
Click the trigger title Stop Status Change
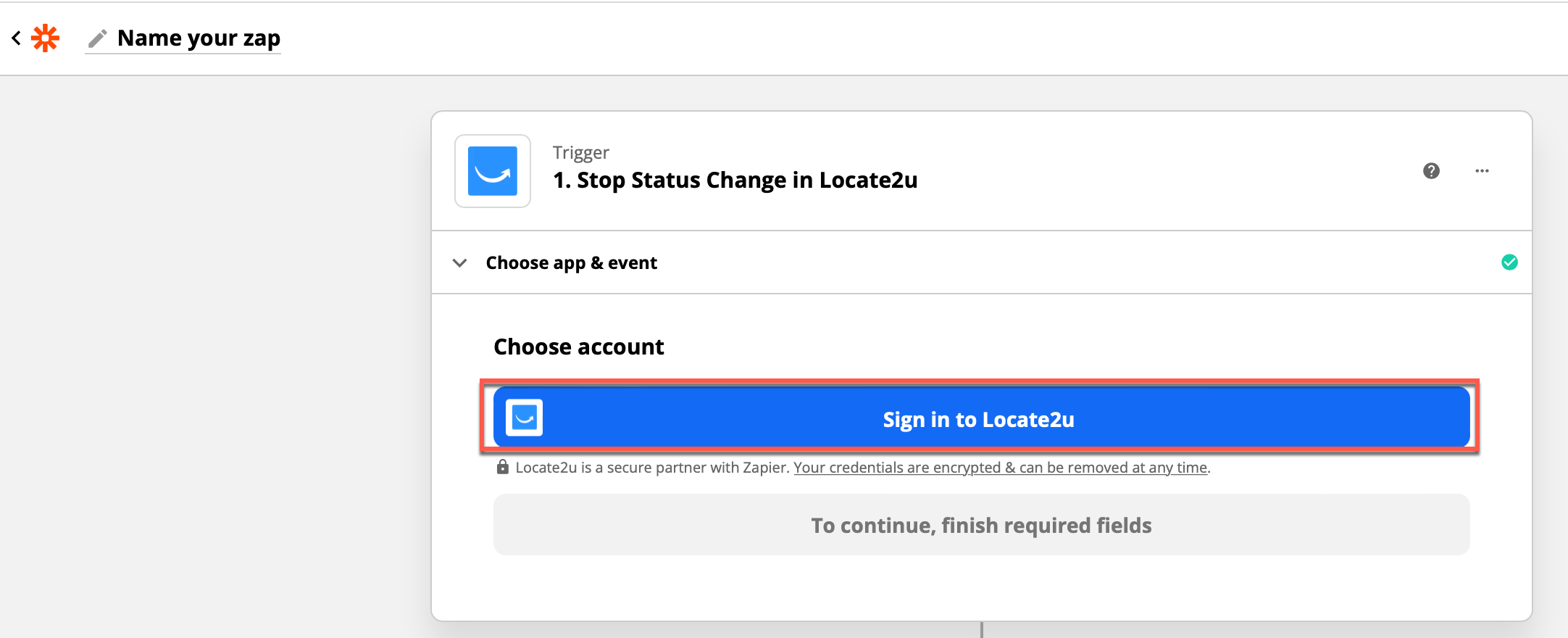pos(735,180)
